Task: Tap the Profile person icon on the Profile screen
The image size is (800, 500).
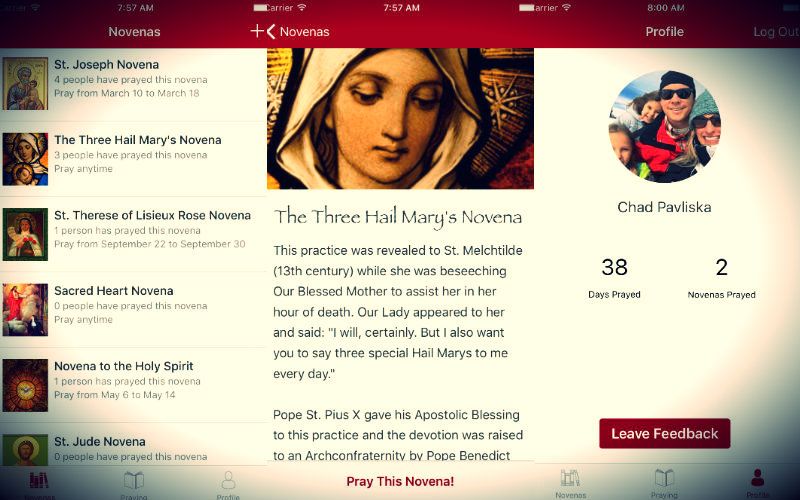Action: tap(758, 479)
